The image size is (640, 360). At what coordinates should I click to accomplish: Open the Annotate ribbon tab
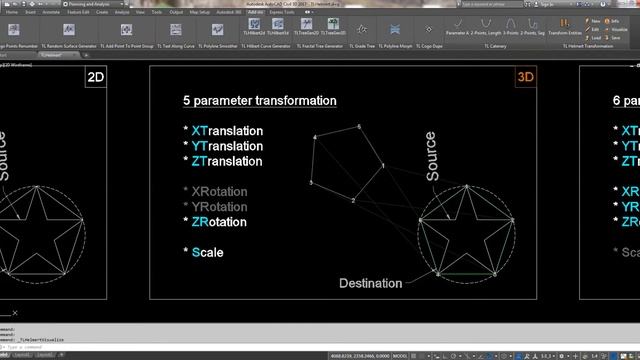click(51, 12)
